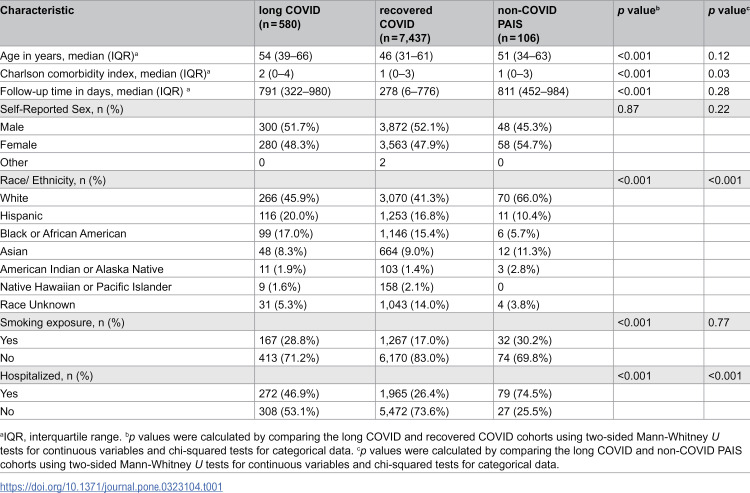Select the non-COVID PAIS (n=106) header
Screen dimensions: 750x493
527,24
